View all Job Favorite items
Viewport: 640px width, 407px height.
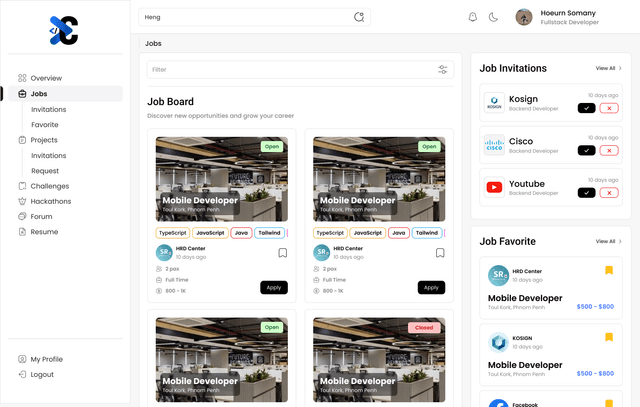pyautogui.click(x=609, y=241)
